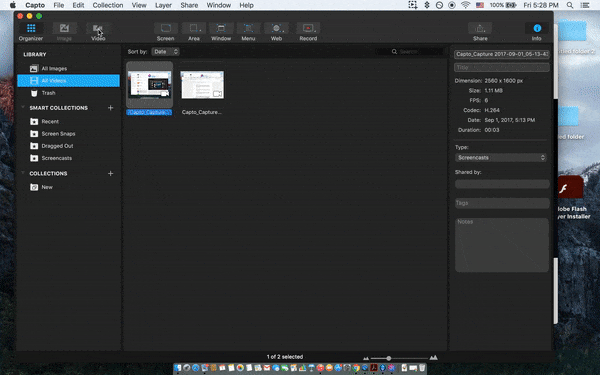Open the Video editor toolbar button
600x375 pixels.
click(x=98, y=32)
